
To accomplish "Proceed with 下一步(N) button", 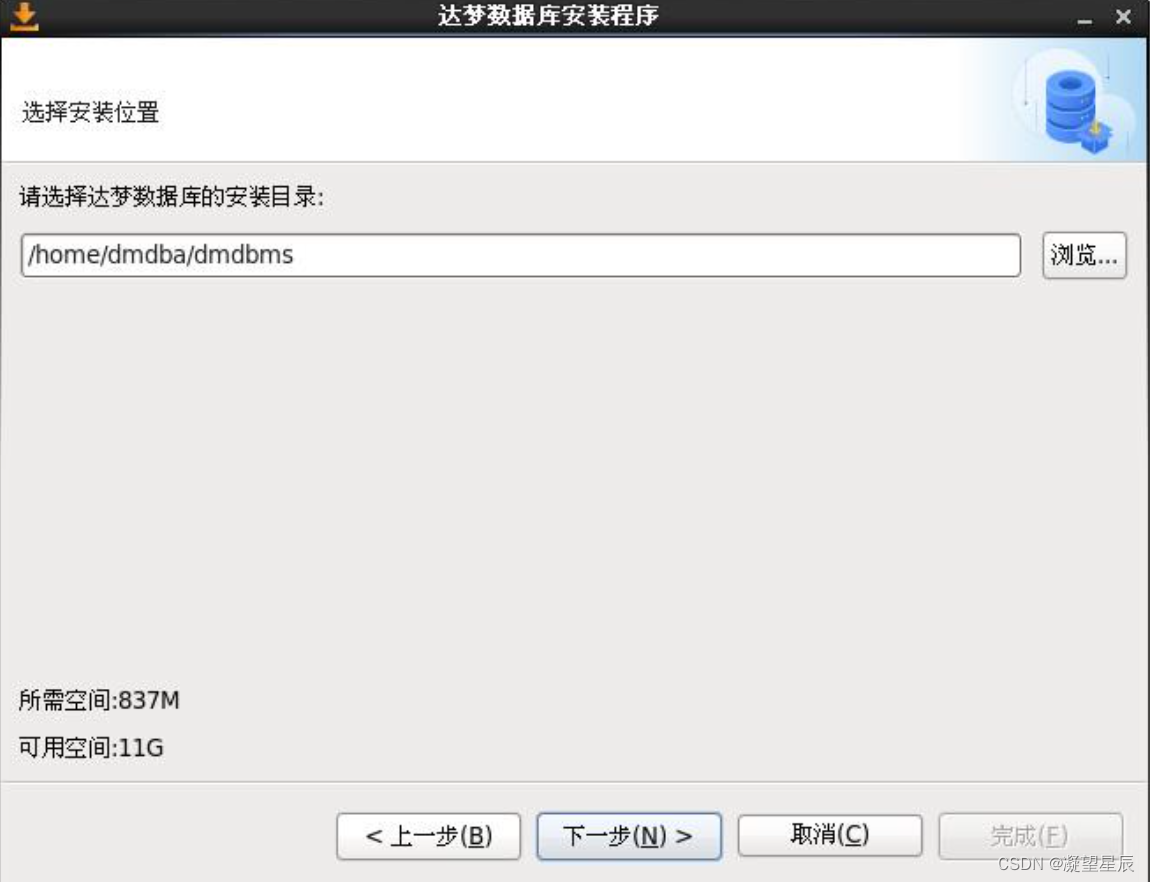I will (629, 836).
